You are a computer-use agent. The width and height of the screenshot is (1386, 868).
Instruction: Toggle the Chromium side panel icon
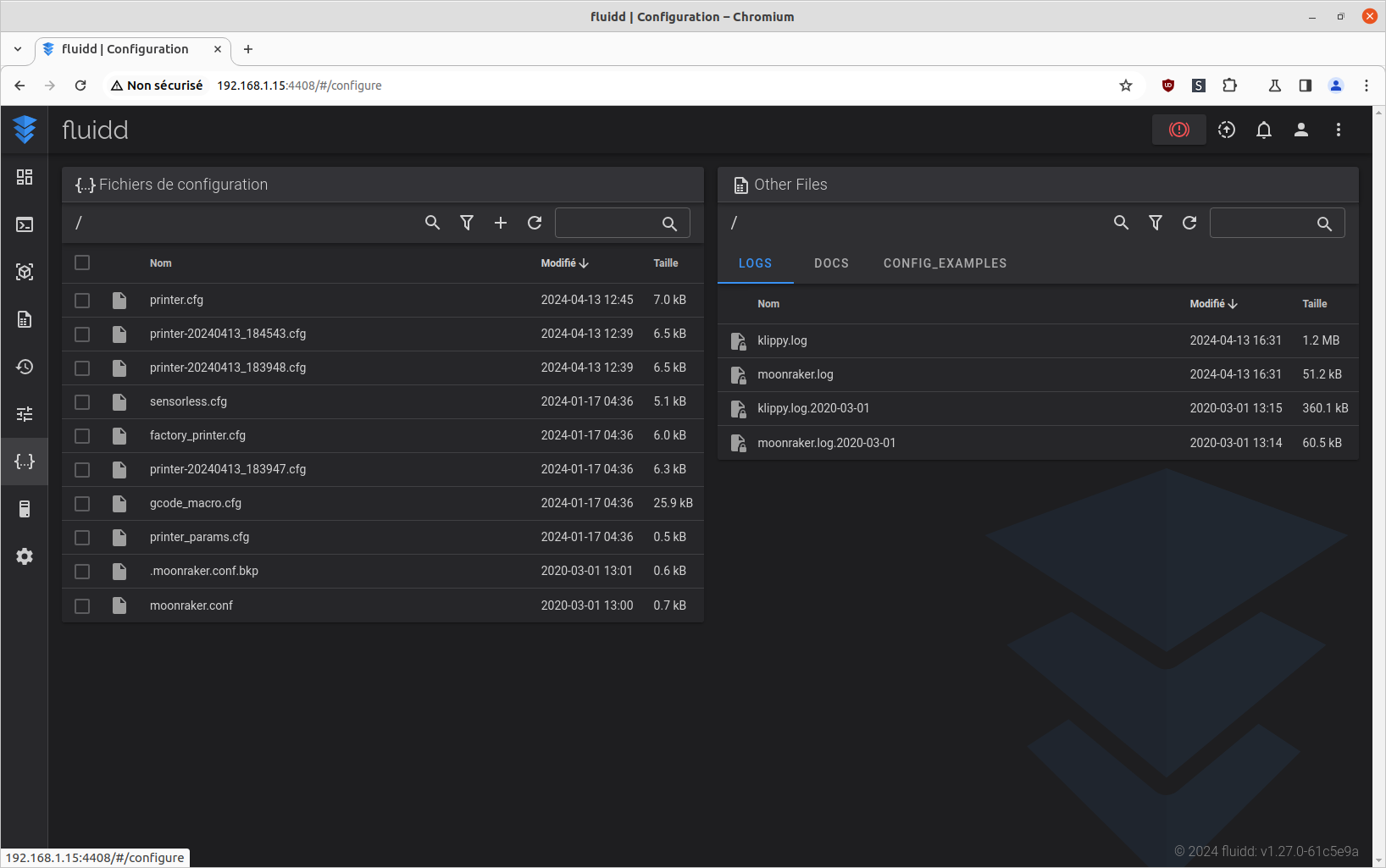(x=1306, y=86)
